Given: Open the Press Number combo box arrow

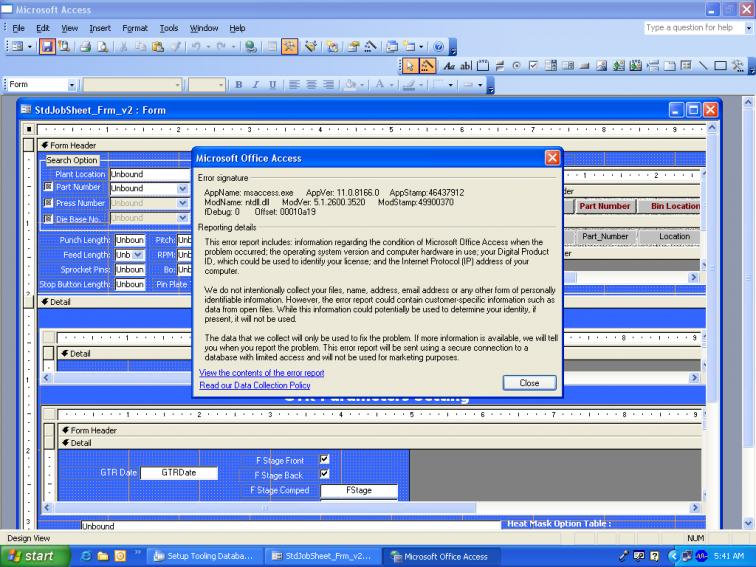Looking at the screenshot, I should coord(183,203).
